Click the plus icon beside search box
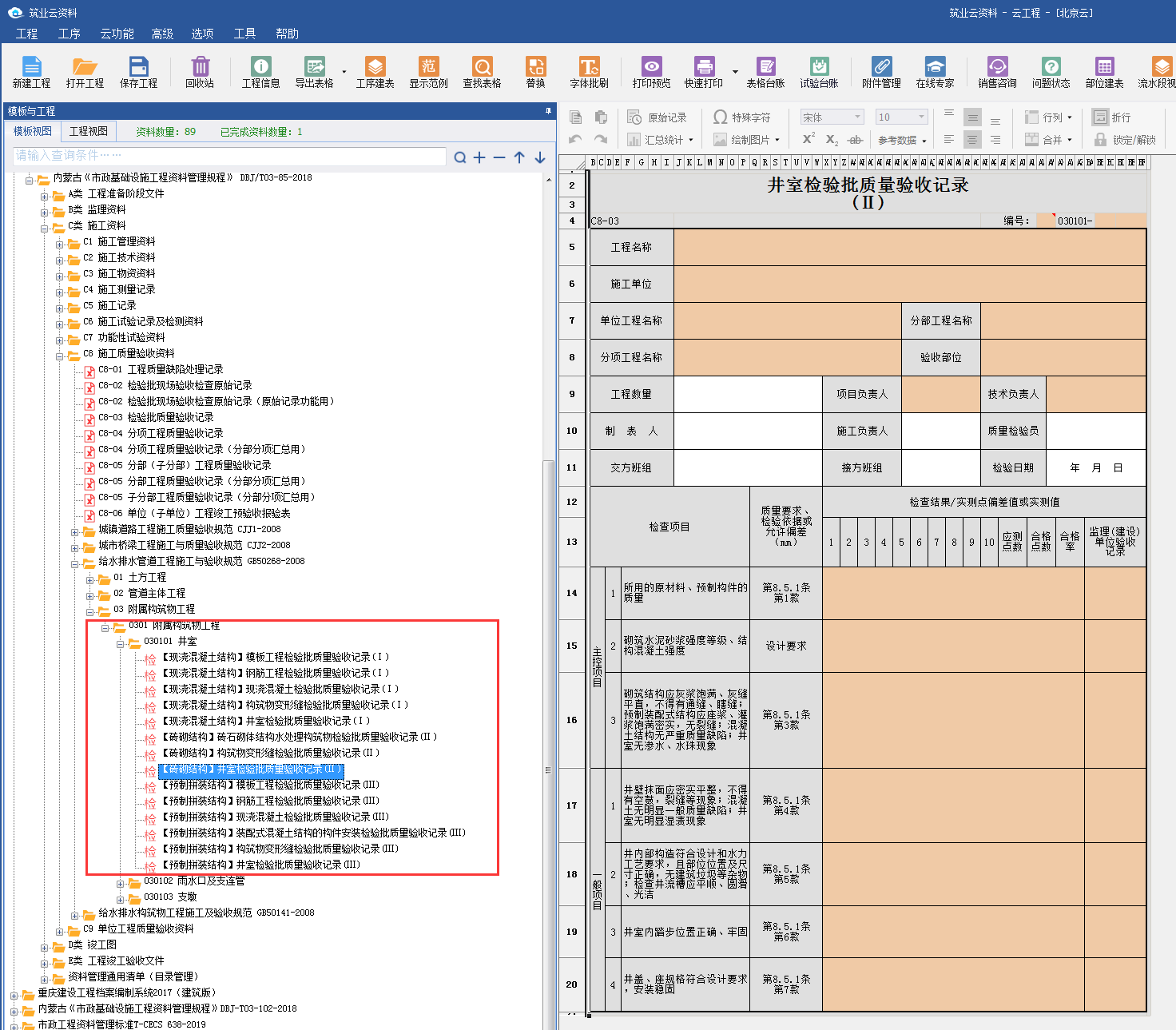Screen dimensions: 1176x1030 coord(479,157)
